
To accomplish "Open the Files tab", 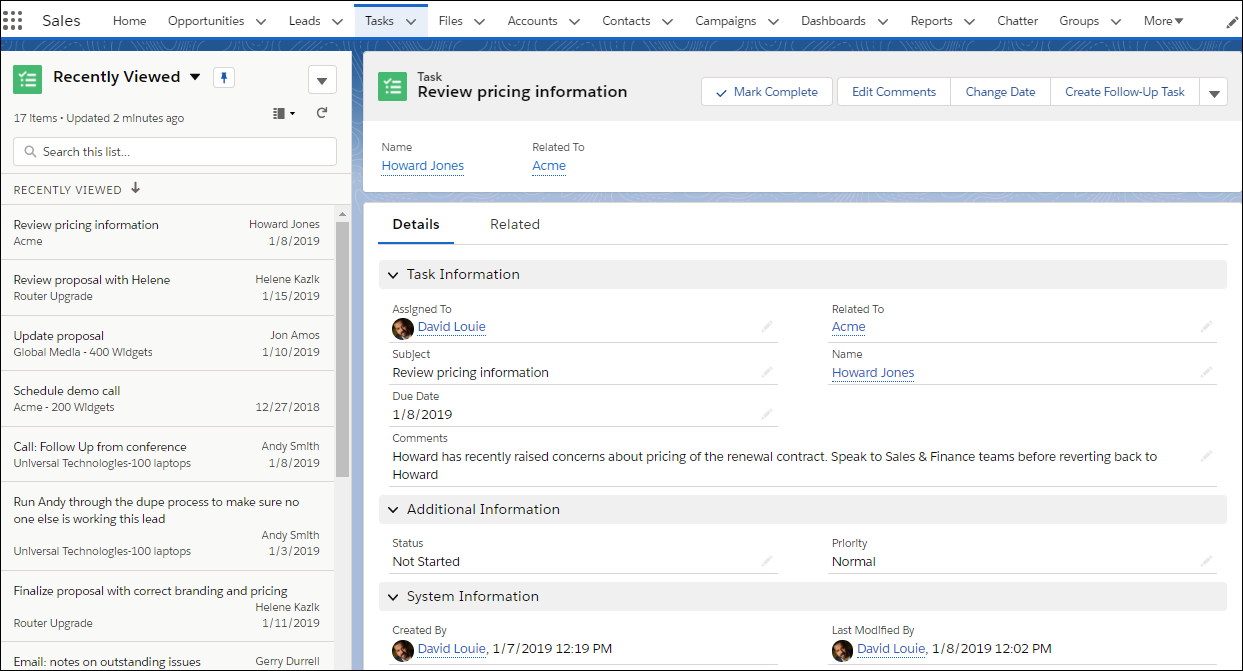I will point(450,21).
